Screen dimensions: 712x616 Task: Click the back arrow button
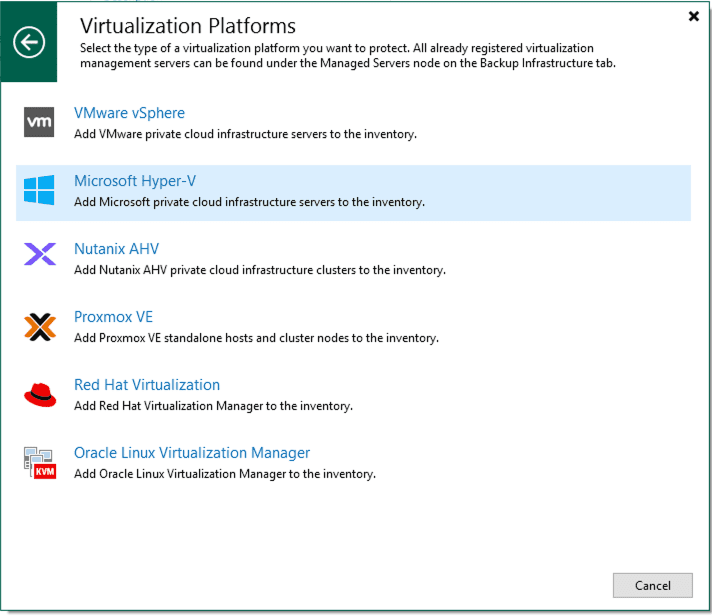click(29, 41)
